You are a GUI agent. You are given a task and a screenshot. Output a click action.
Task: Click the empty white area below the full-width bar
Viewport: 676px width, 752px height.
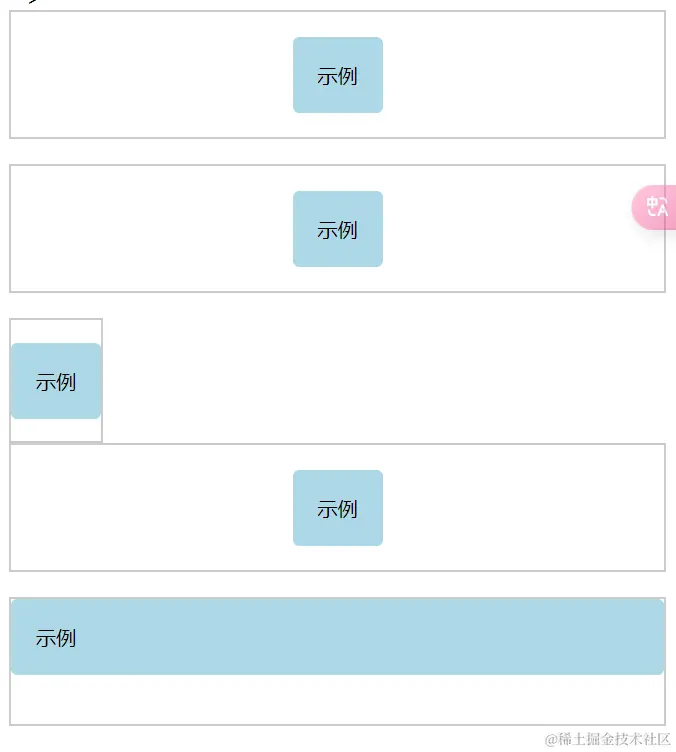click(337, 699)
